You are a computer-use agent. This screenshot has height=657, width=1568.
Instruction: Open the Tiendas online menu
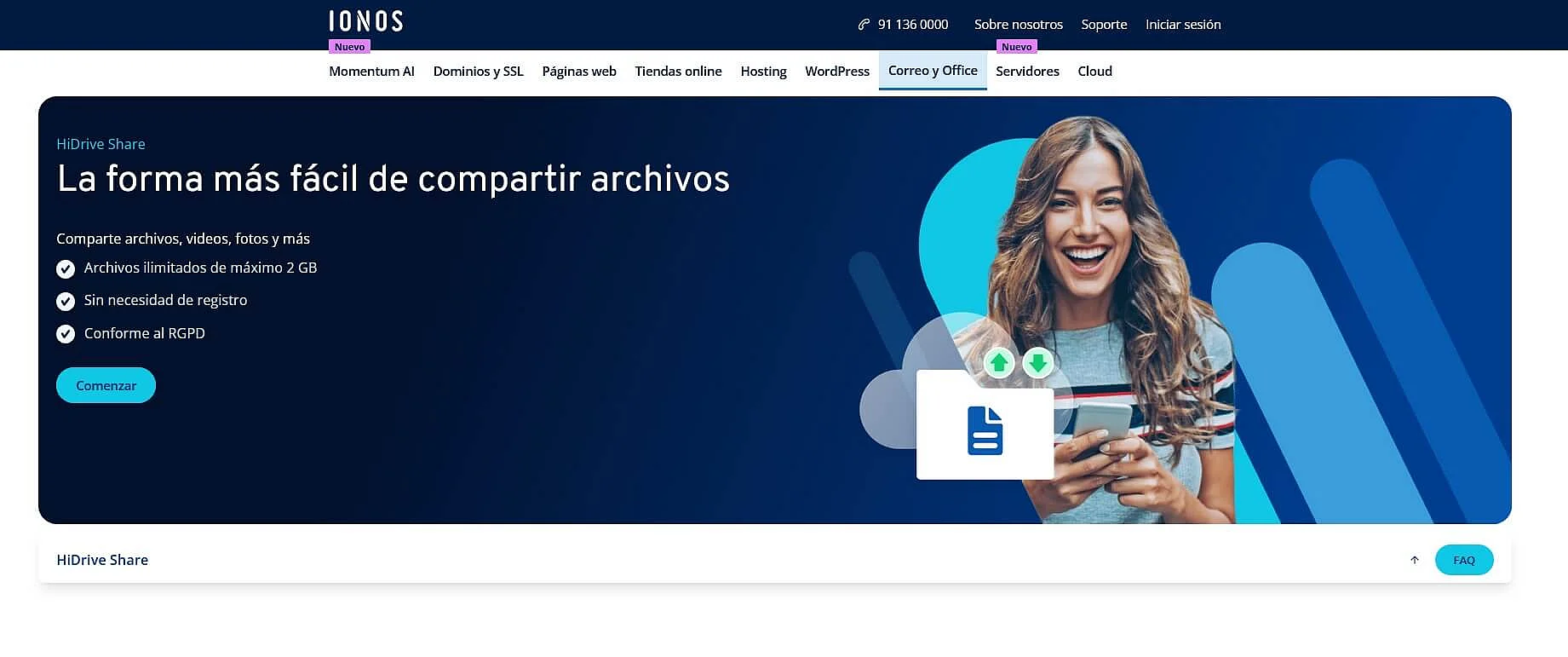[x=678, y=72]
